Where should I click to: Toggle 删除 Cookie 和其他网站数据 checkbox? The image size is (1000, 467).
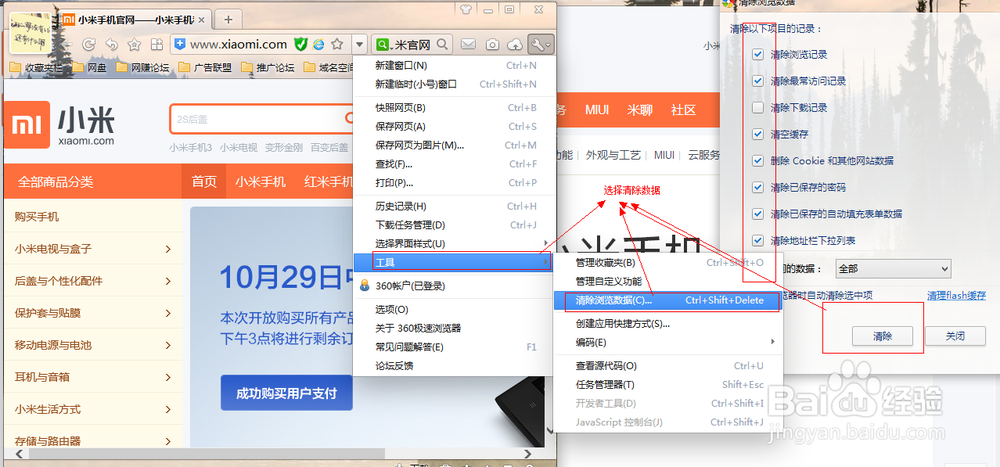(x=758, y=161)
